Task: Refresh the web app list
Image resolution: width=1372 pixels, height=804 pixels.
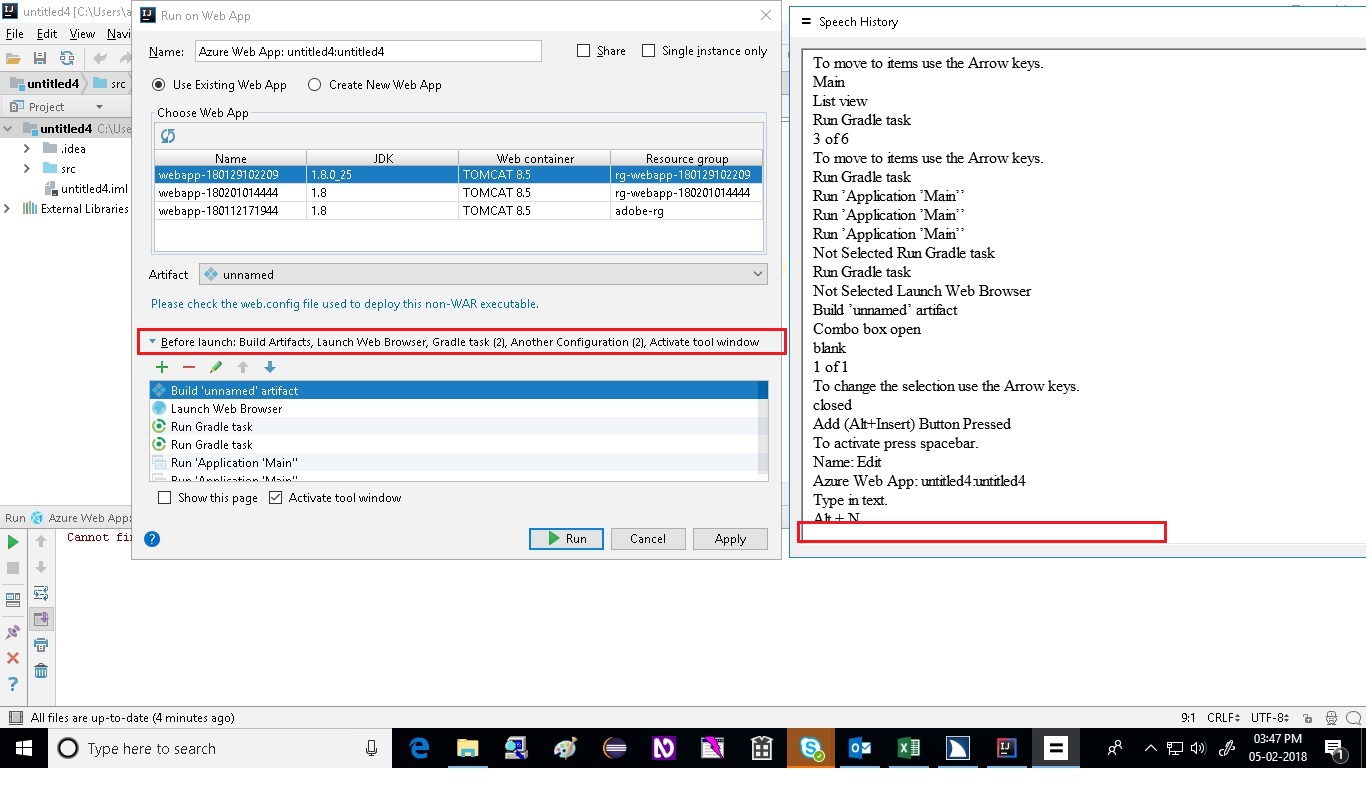Action: (167, 135)
